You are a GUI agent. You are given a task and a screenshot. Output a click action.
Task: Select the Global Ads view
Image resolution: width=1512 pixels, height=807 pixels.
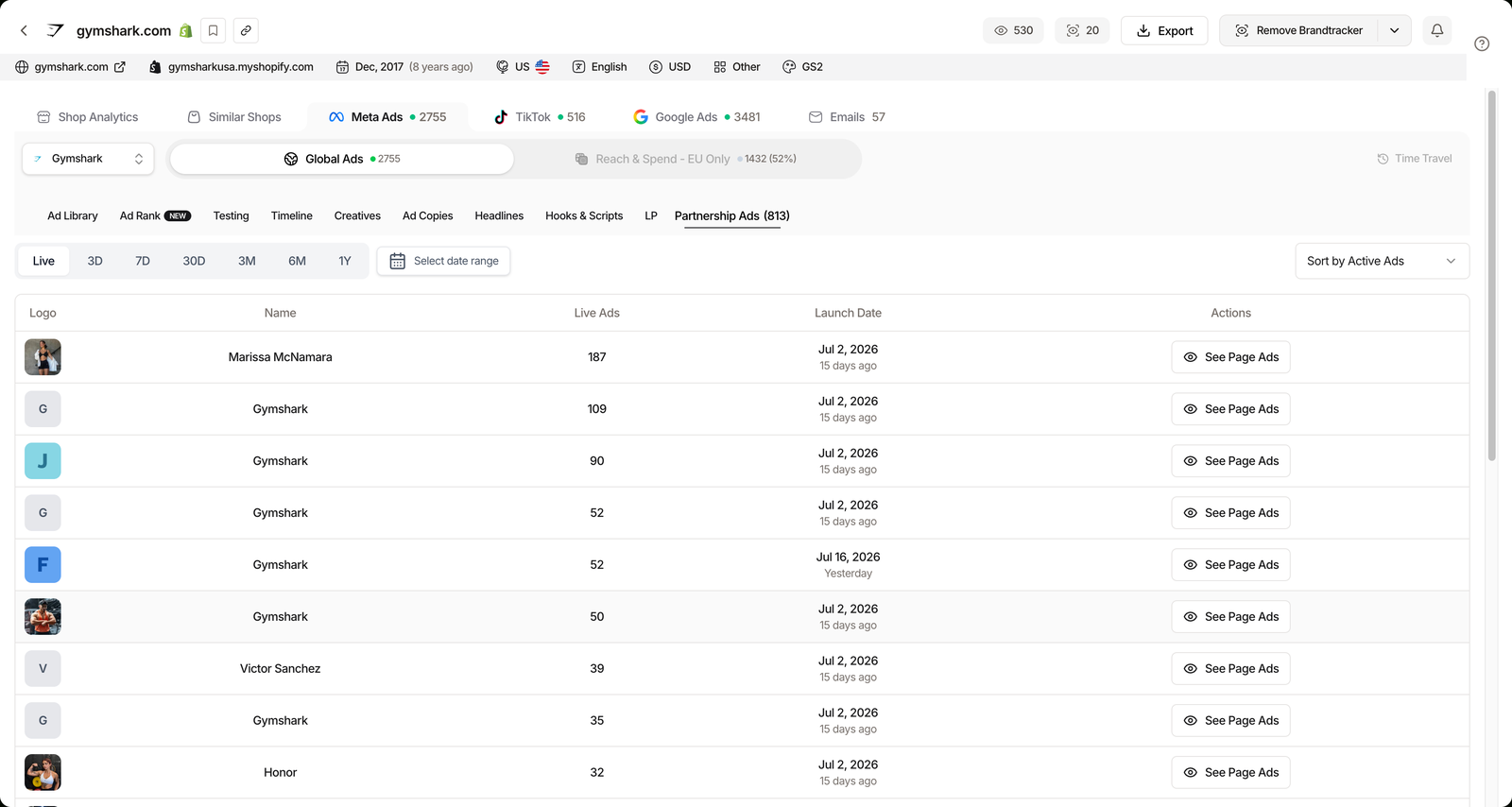tap(342, 159)
